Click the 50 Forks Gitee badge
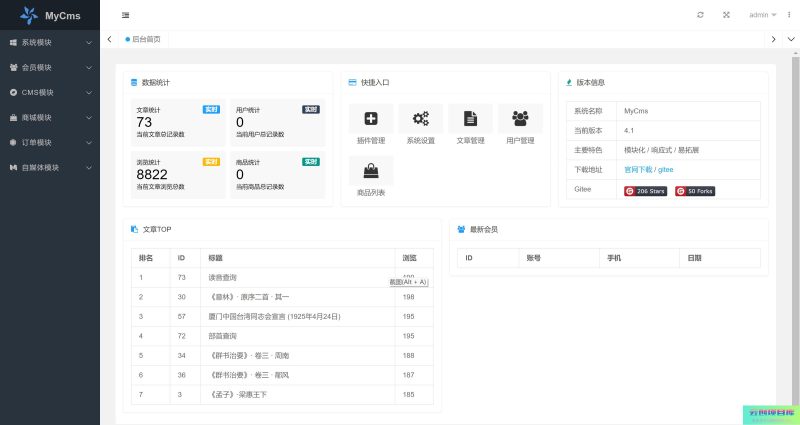800x425 pixels. click(695, 191)
